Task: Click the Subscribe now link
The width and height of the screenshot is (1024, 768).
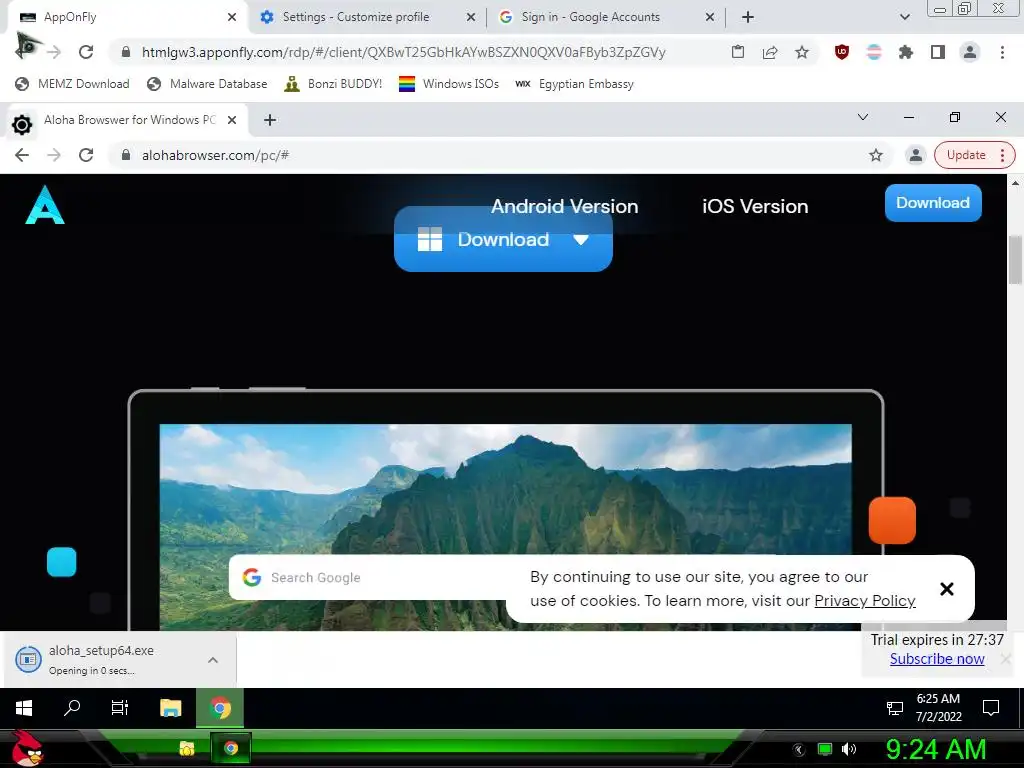Action: 936,659
